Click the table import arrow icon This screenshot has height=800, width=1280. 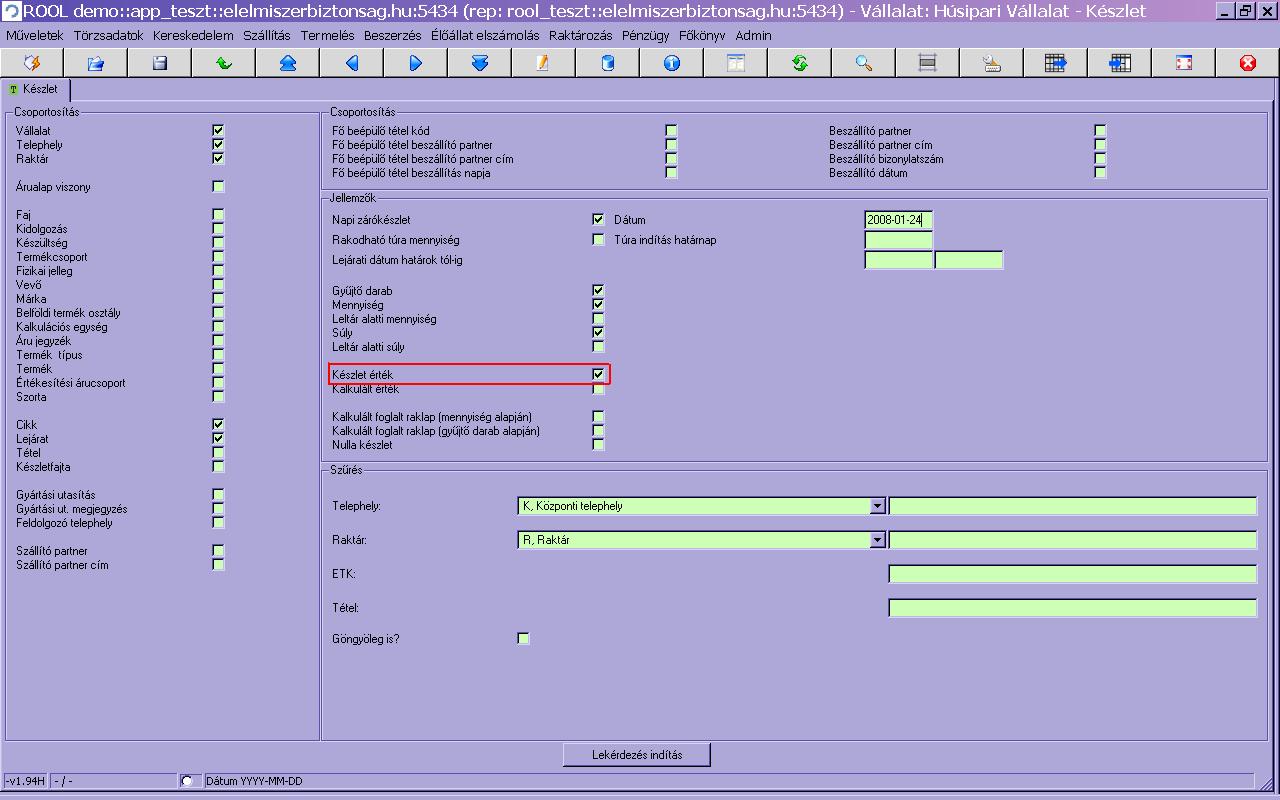click(1120, 63)
